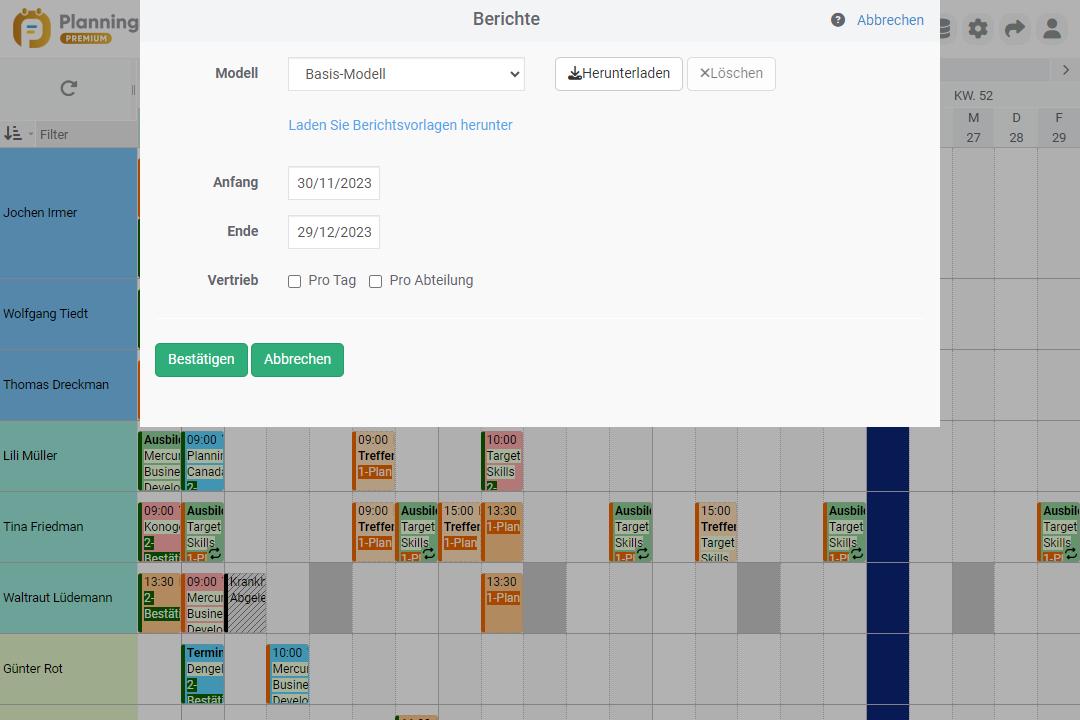Viewport: 1080px width, 720px height.
Task: Click the green Abbrechen button
Action: tap(297, 360)
